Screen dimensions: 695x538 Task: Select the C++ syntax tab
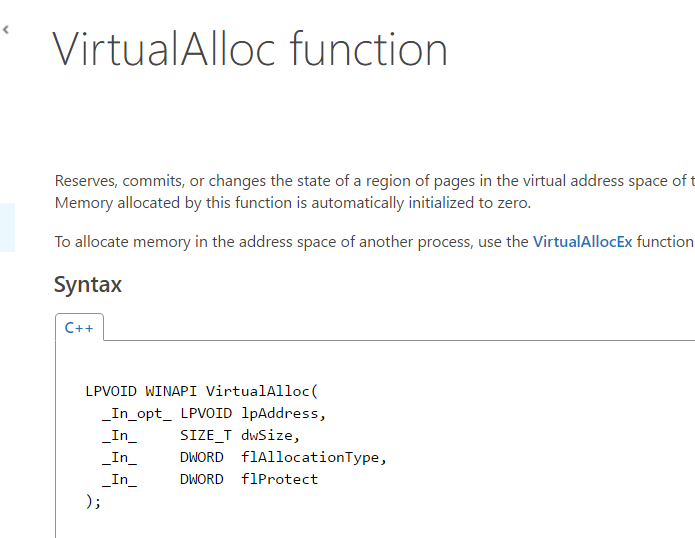coord(79,327)
